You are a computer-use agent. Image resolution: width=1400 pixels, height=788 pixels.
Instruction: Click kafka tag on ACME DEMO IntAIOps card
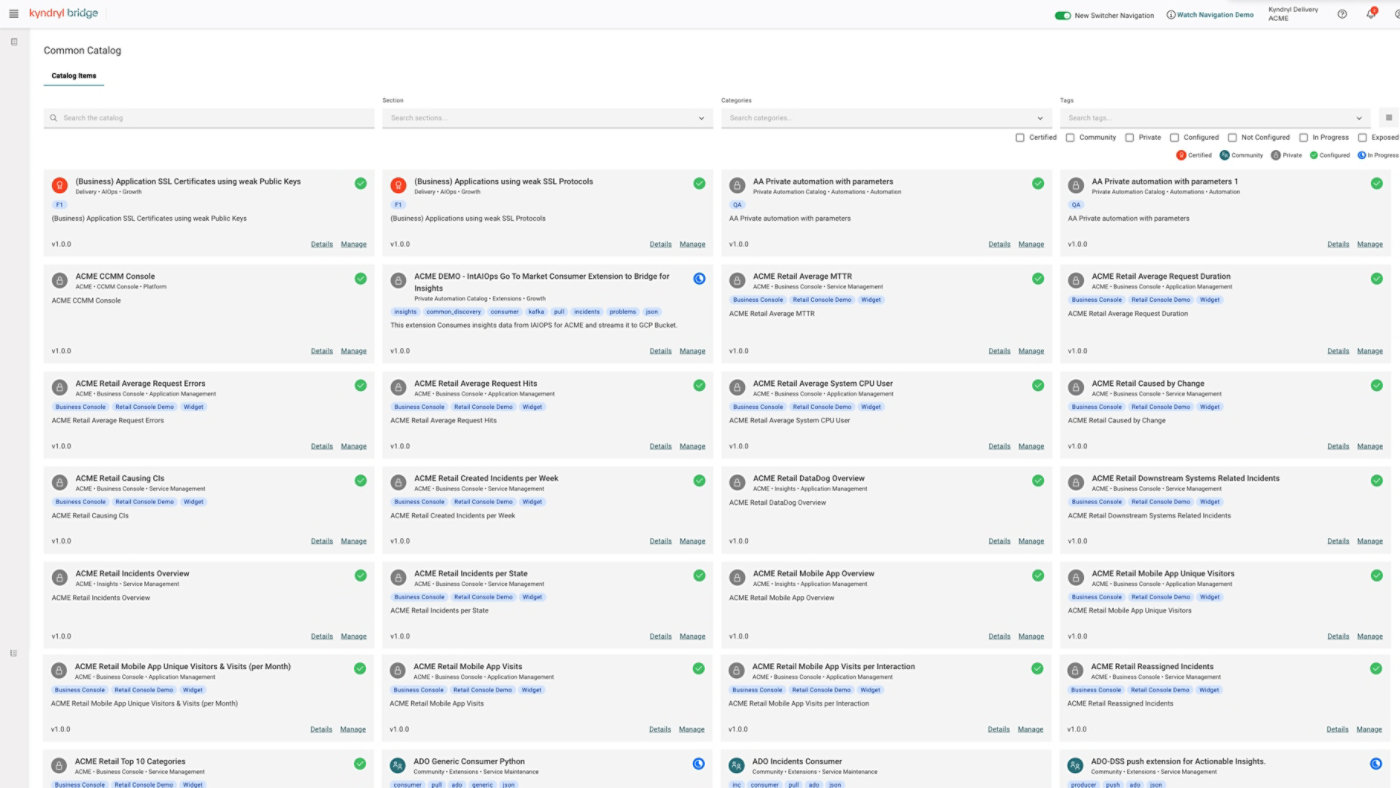(536, 312)
